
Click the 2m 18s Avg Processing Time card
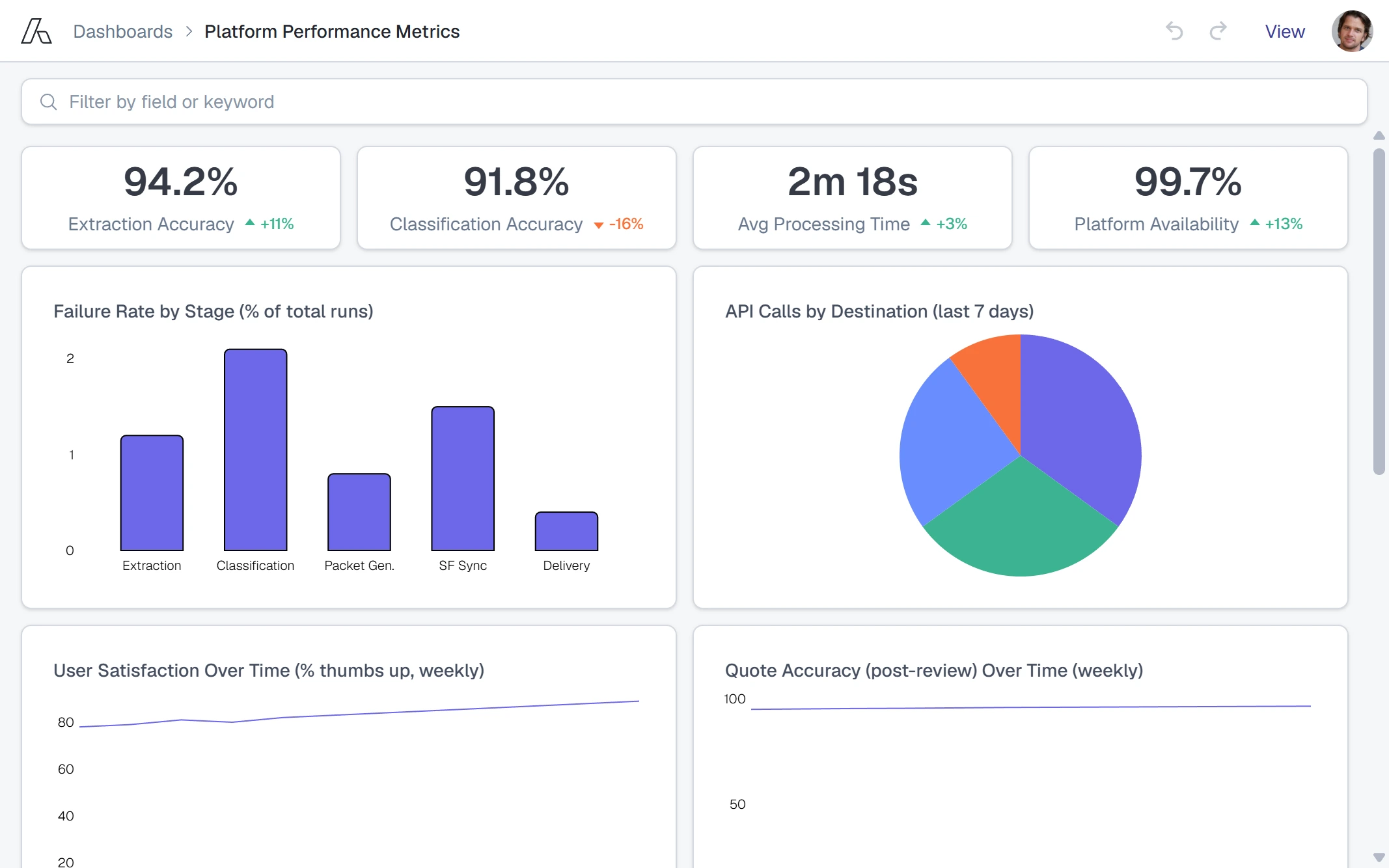pyautogui.click(x=853, y=198)
